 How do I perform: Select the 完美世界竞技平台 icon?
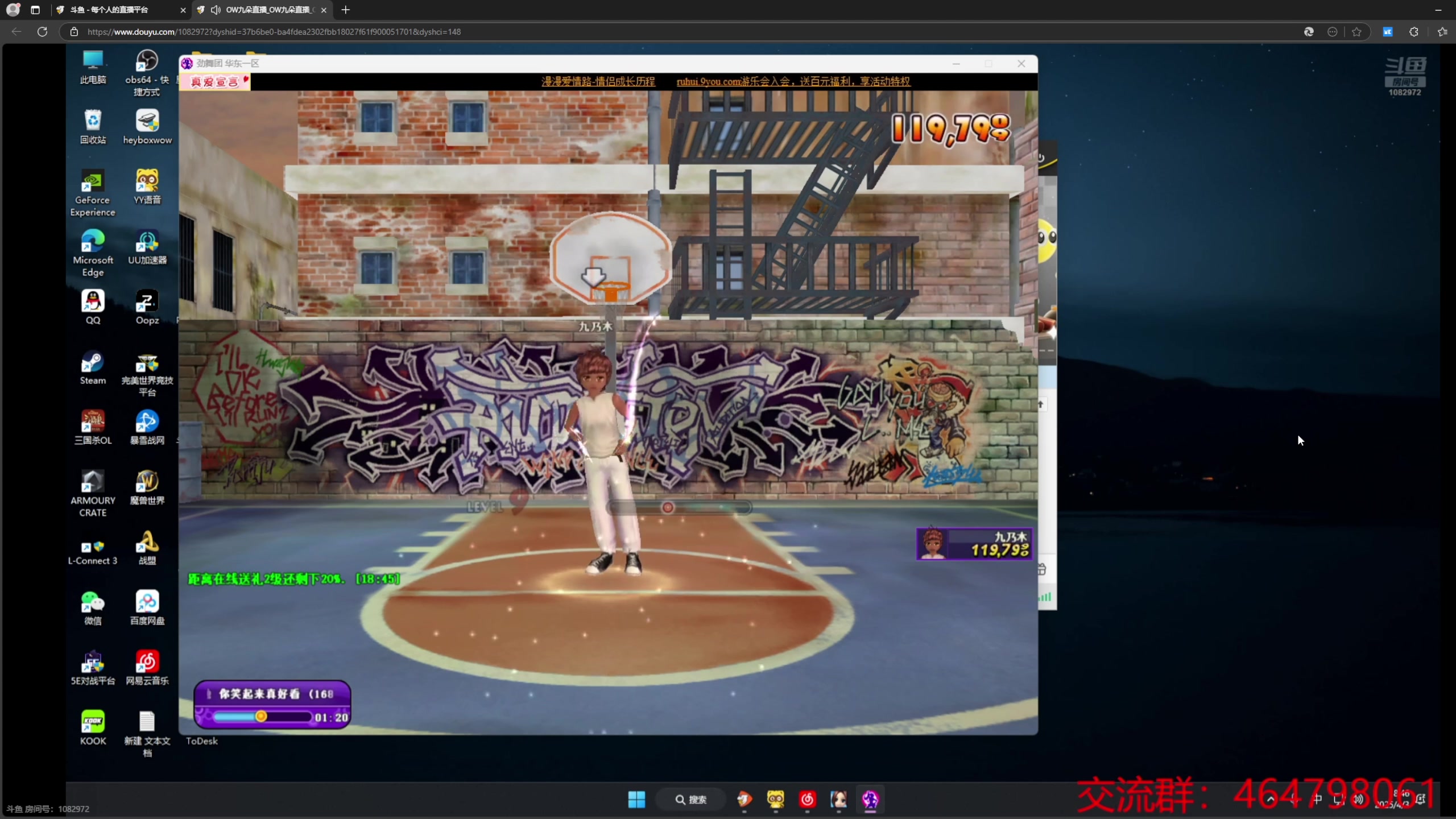[147, 374]
